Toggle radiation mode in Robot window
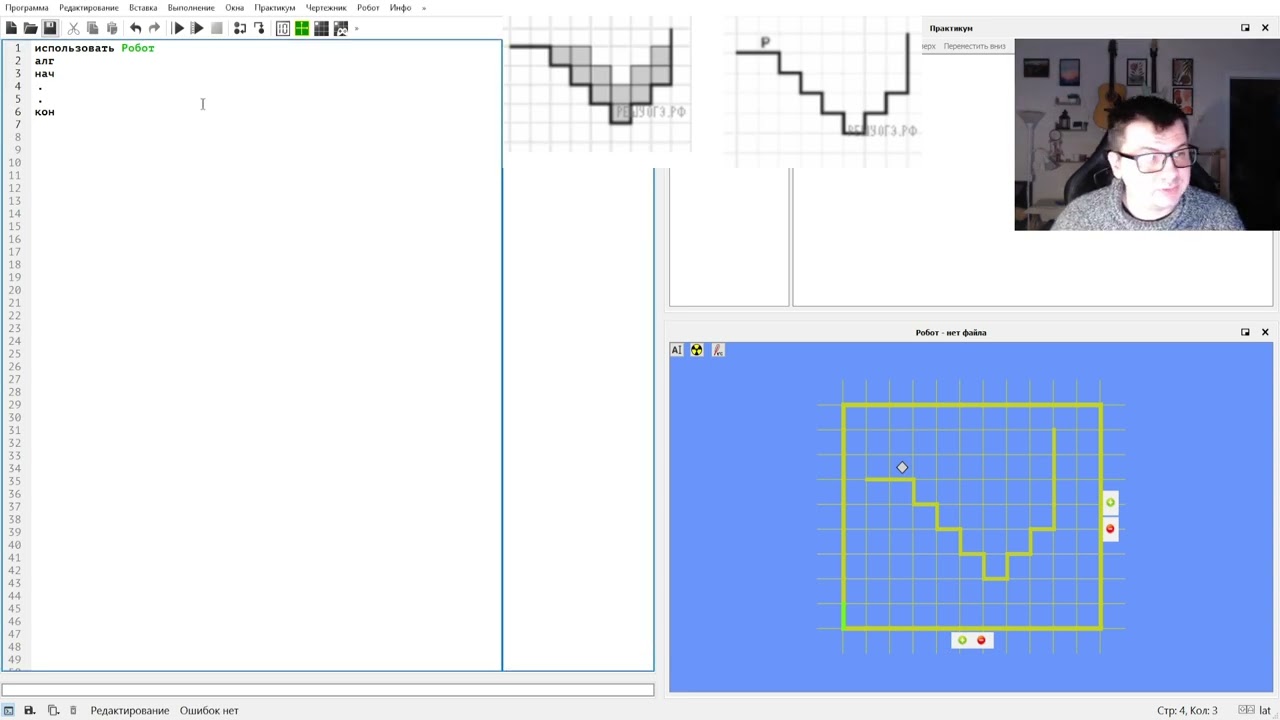1280x720 pixels. click(697, 350)
